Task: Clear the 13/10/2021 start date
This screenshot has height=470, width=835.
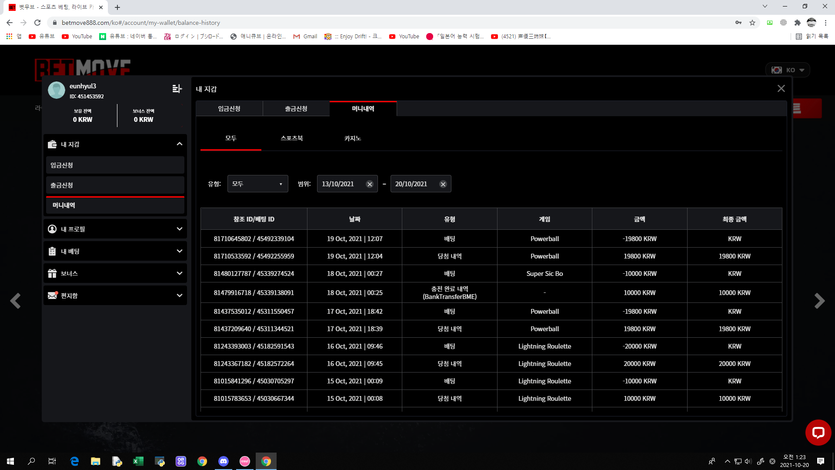Action: pos(369,184)
